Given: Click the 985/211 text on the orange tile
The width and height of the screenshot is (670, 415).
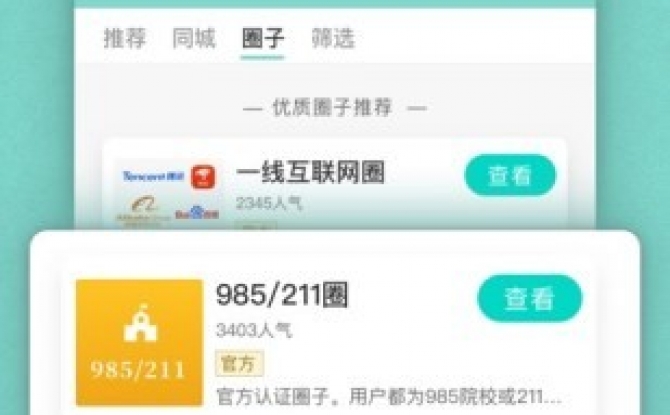Looking at the screenshot, I should tap(138, 370).
